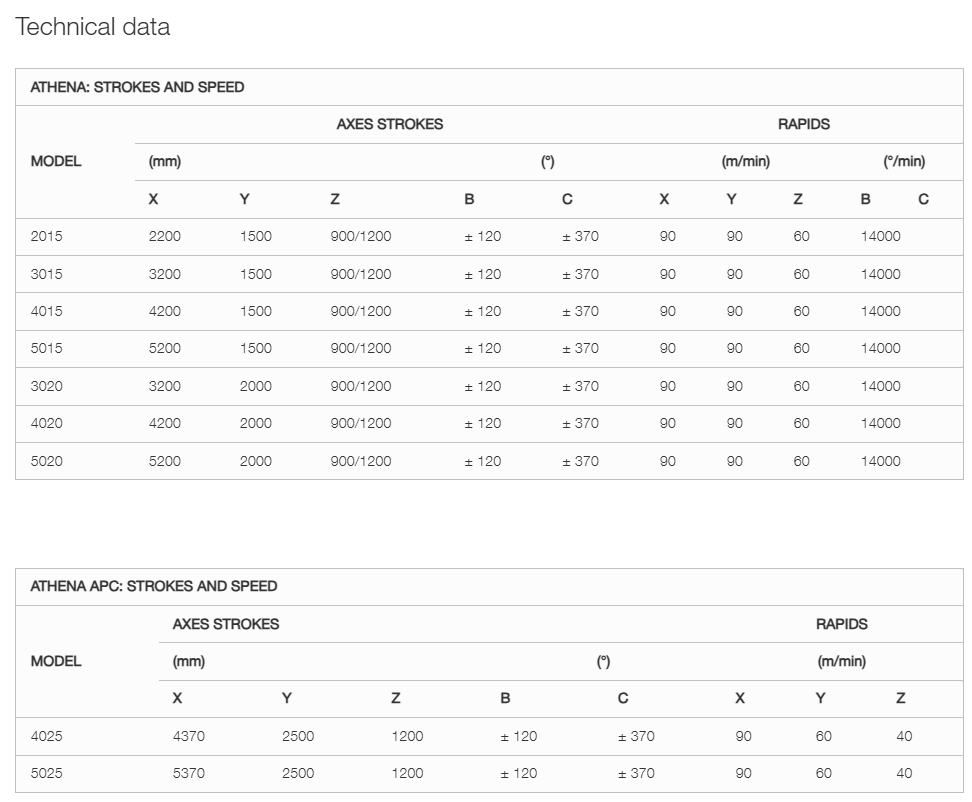Click C stroke ± 370 in the 5025 row
This screenshot has width=972, height=802.
[637, 773]
